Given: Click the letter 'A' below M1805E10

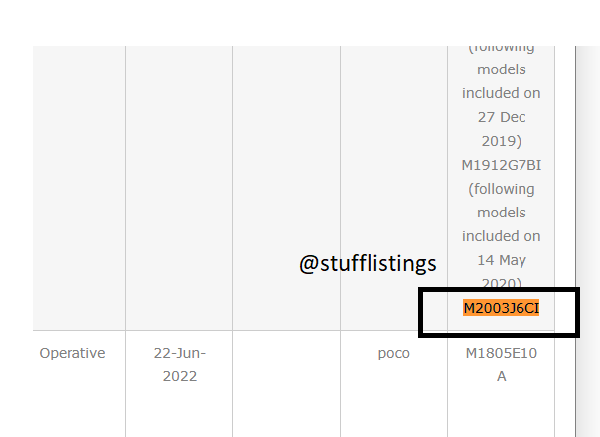Looking at the screenshot, I should coord(502,376).
